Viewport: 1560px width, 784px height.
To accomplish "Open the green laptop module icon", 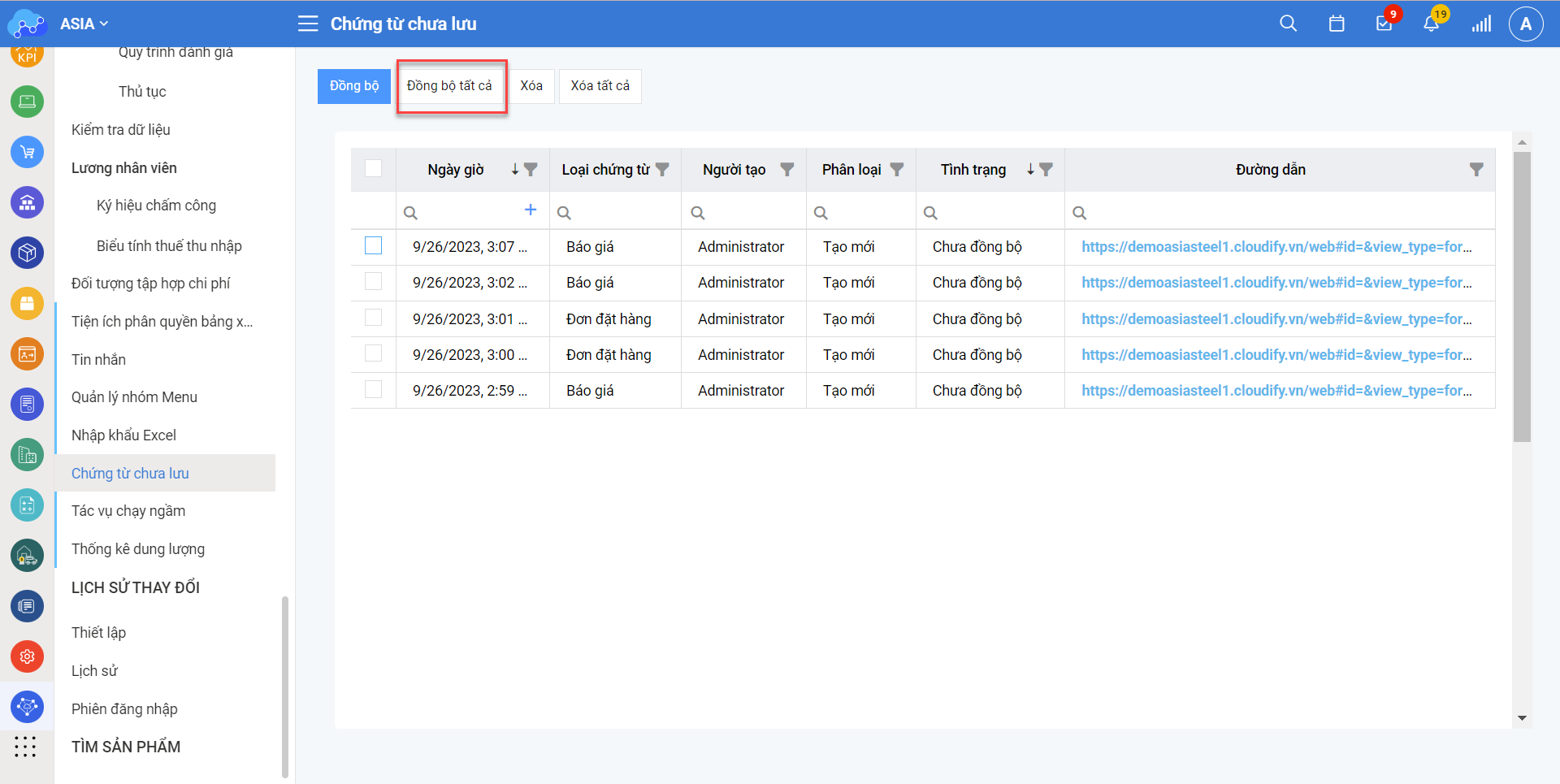I will (27, 102).
